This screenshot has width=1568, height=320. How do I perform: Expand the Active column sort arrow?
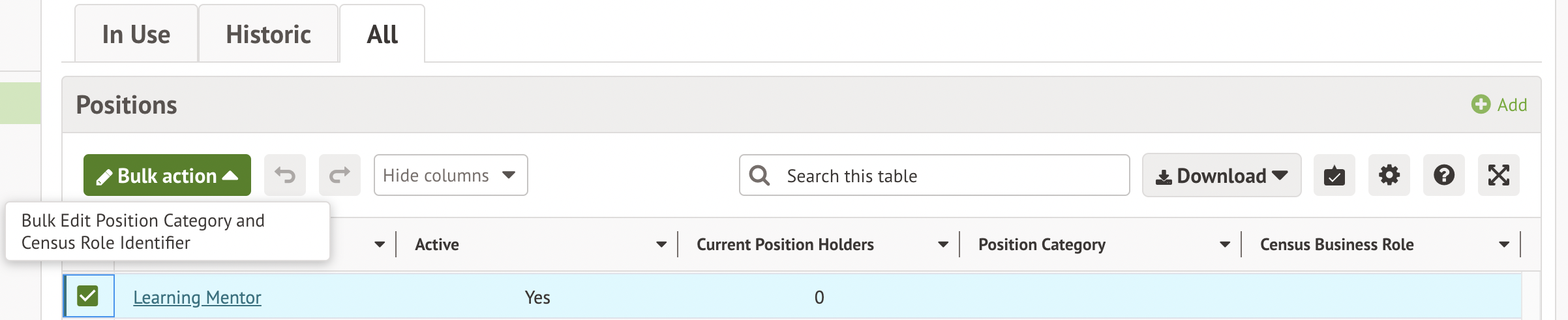point(661,244)
